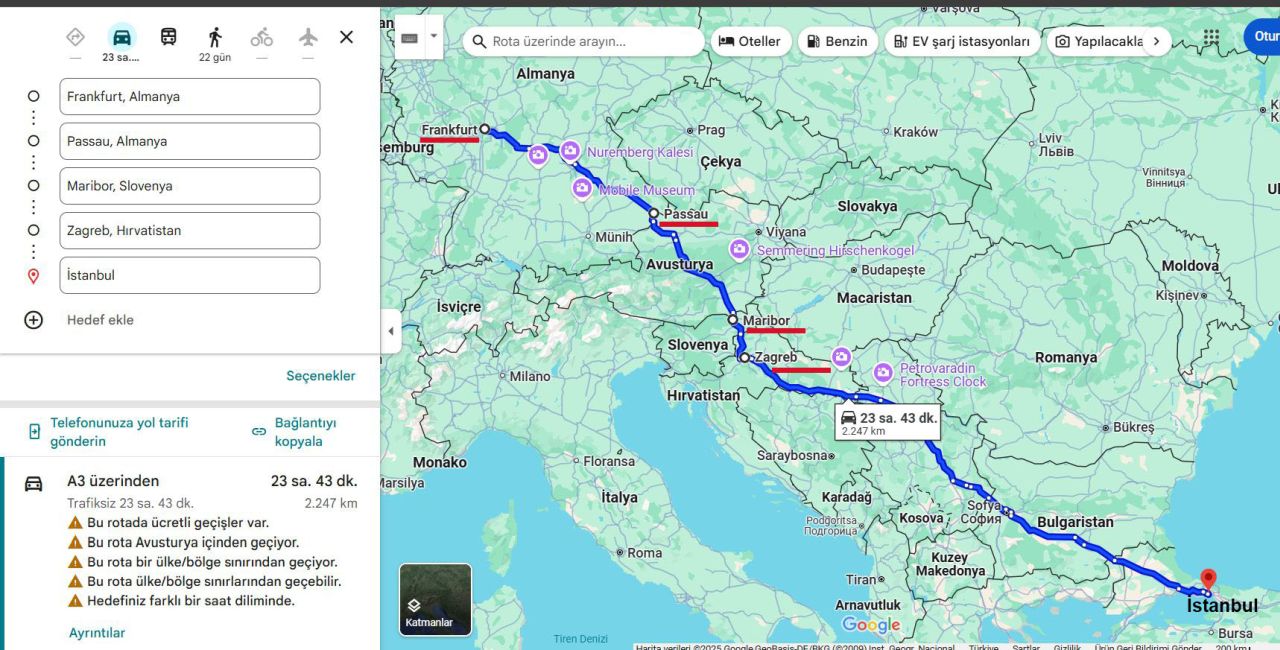This screenshot has width=1280, height=650.
Task: Click the İstanbul red destination pin
Action: coord(1208,580)
